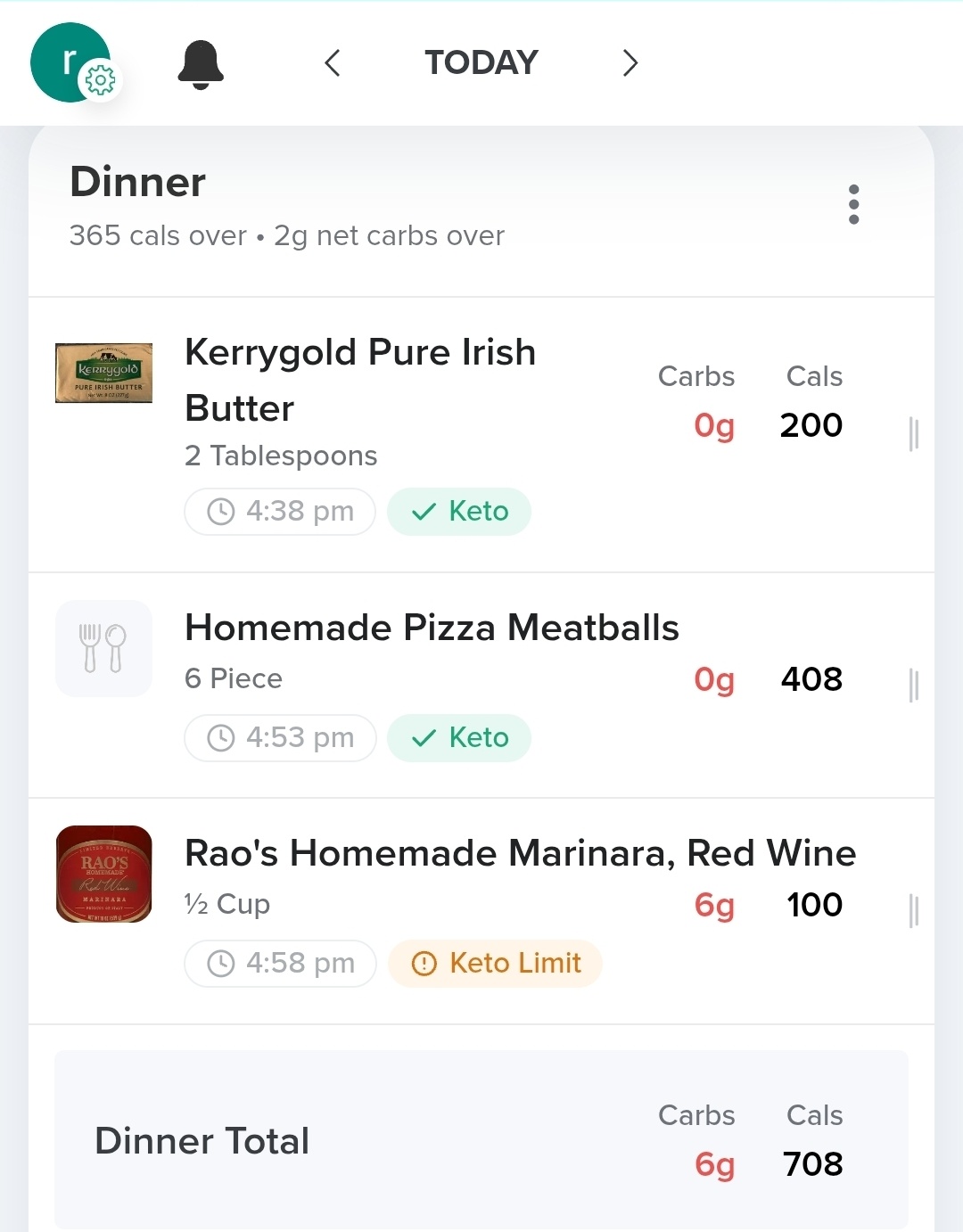Screen dimensions: 963x1232
Task: Open the profile avatar settings
Action: click(x=71, y=63)
